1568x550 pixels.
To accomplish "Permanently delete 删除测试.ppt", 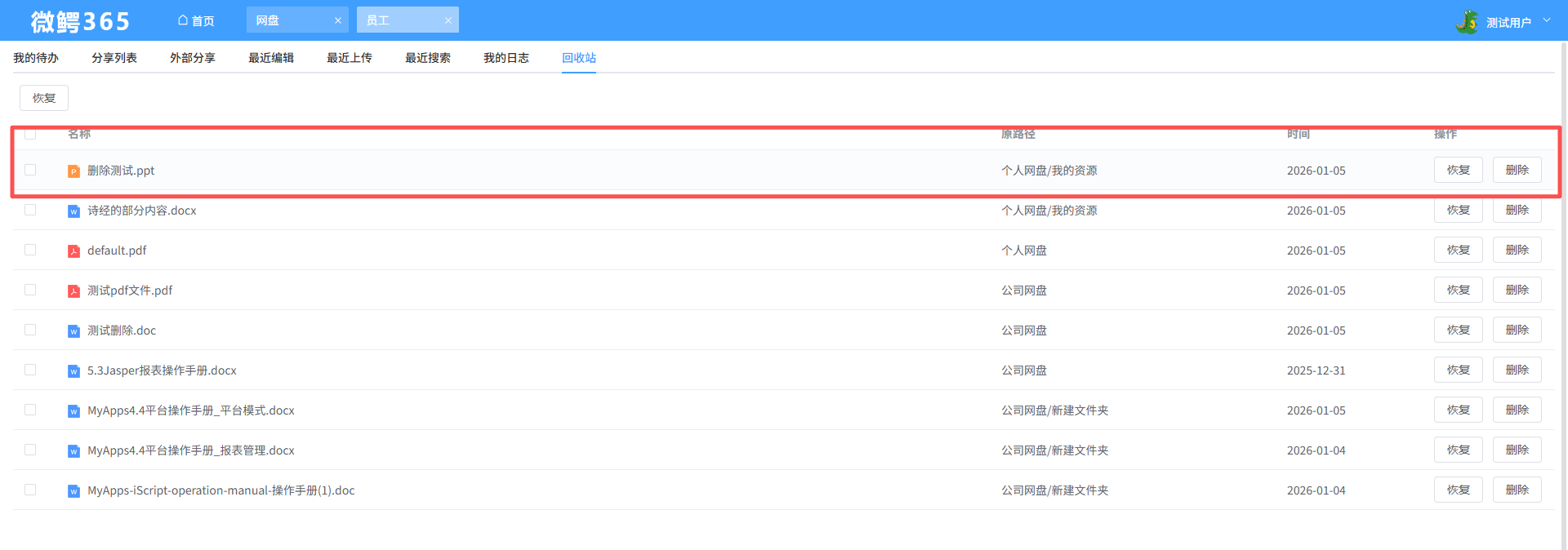I will tap(1517, 170).
